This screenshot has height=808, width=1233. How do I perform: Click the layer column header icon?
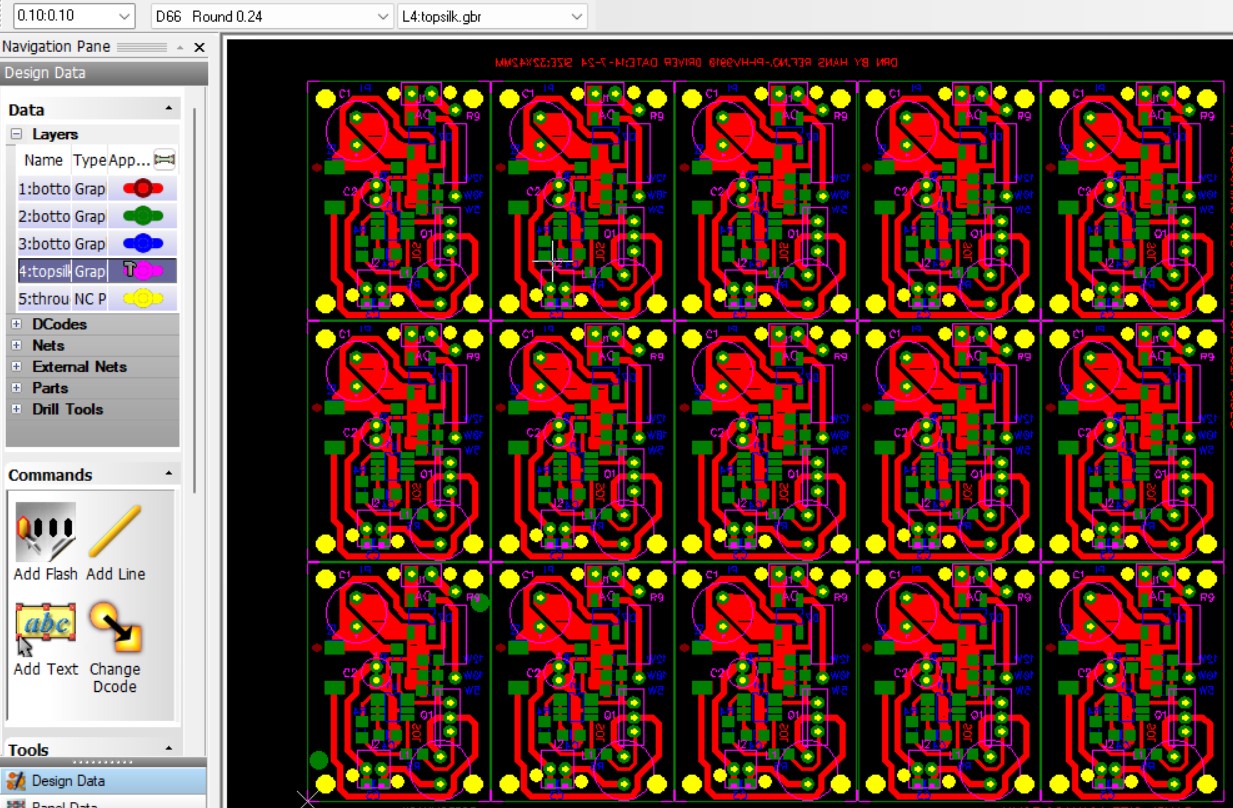[x=164, y=160]
